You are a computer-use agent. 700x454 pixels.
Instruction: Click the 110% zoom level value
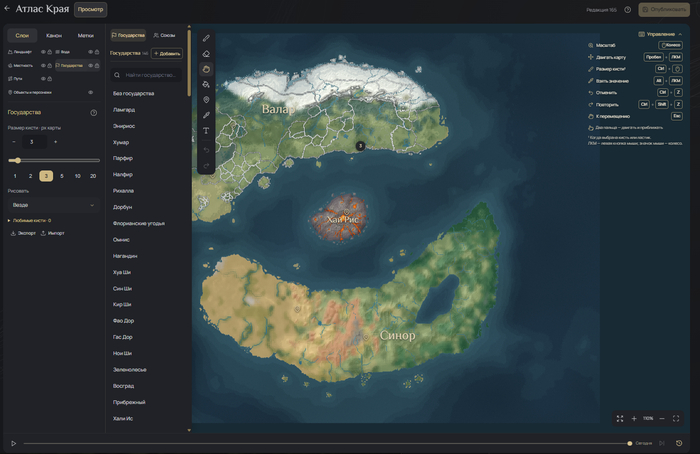648,418
